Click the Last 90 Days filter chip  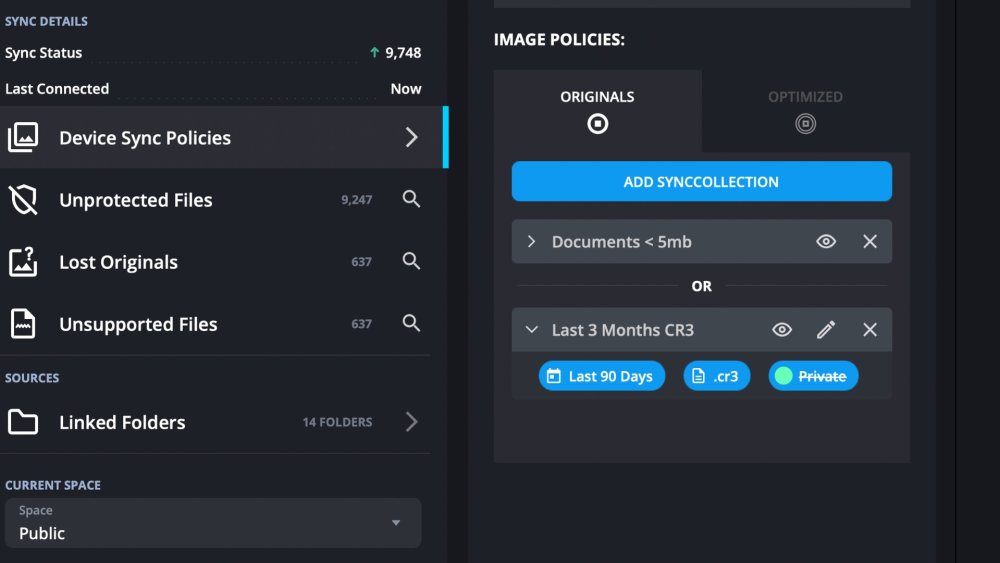tap(602, 376)
